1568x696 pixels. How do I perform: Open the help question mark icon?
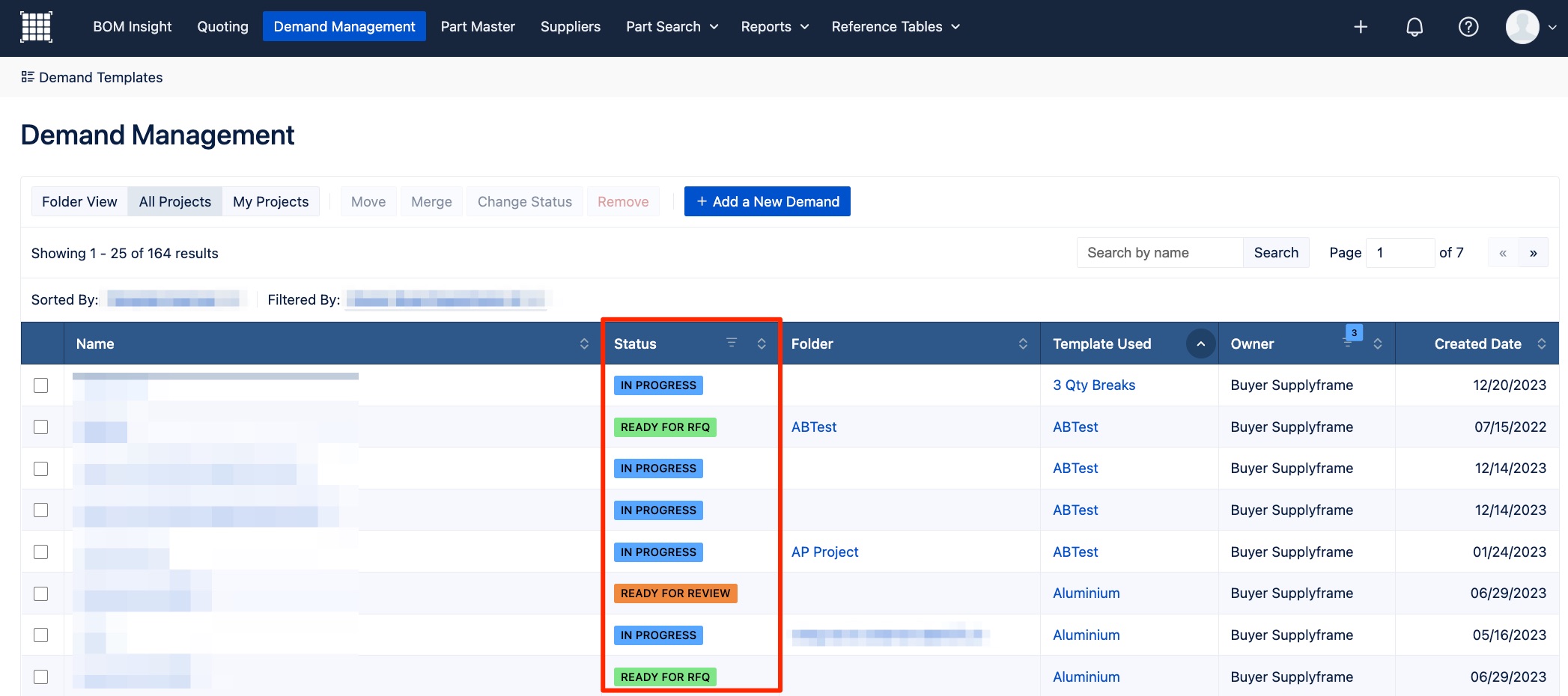1468,27
